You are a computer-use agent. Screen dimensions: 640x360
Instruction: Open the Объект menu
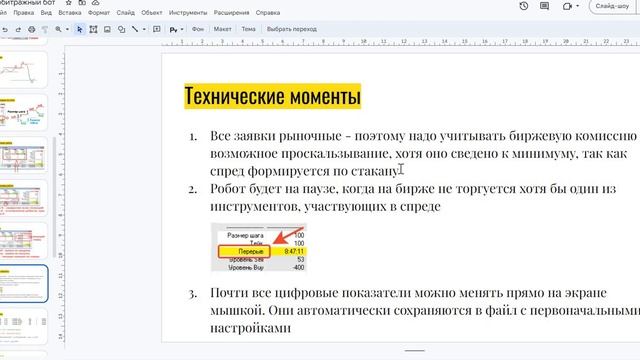152,13
